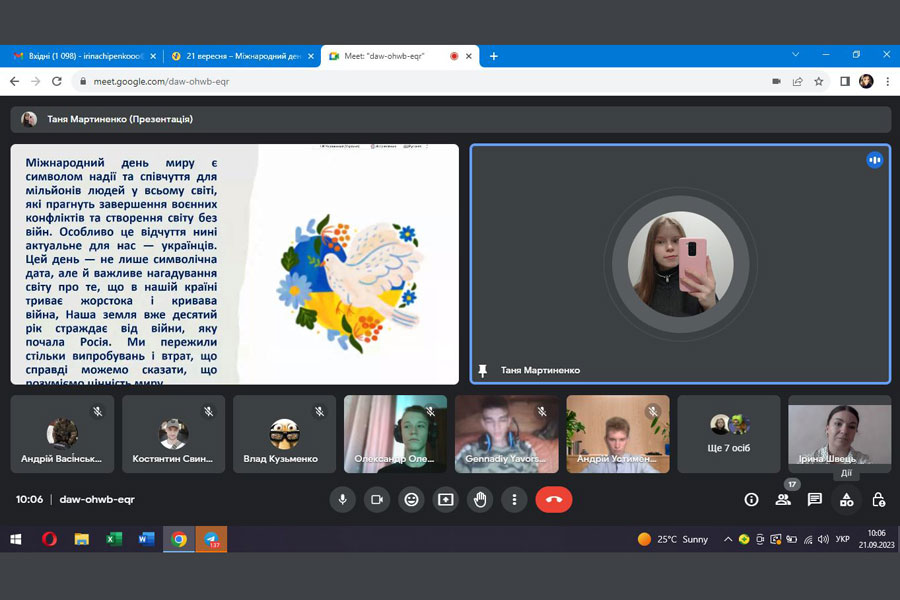Click the pinned Таня Мартиненко video tile
The width and height of the screenshot is (900, 600).
pyautogui.click(x=680, y=264)
